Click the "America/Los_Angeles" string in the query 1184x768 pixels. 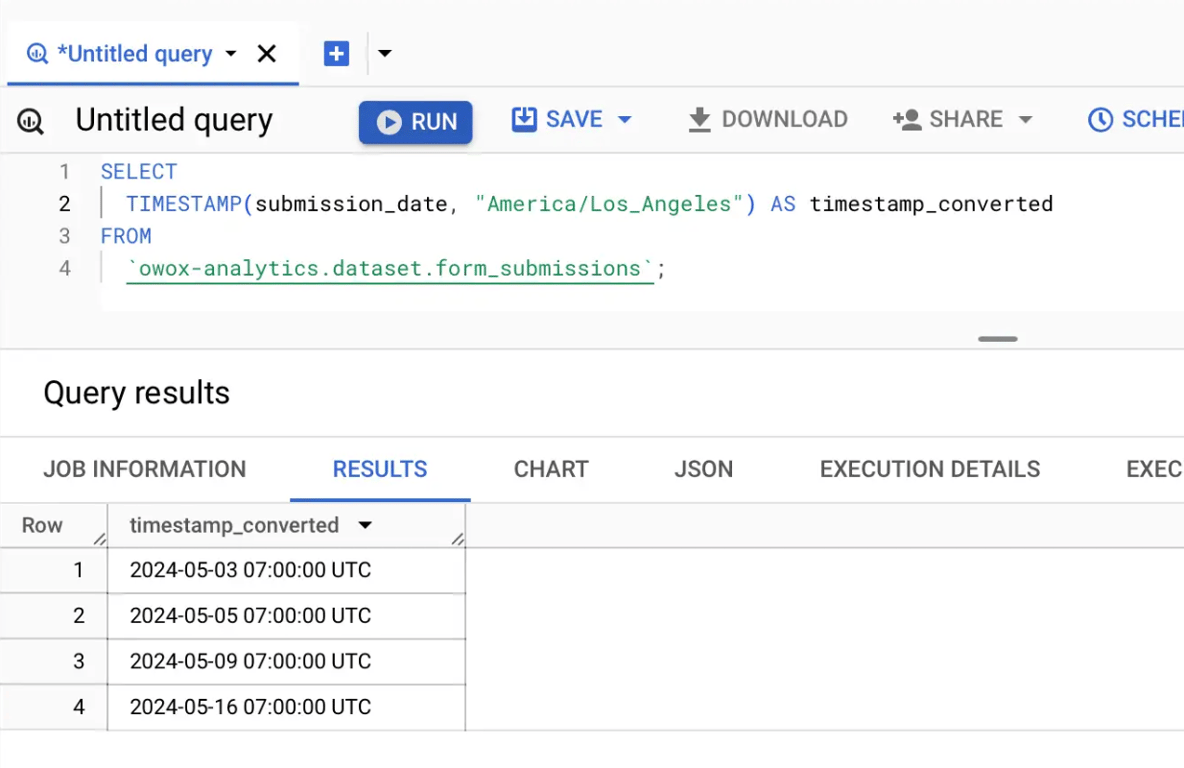609,204
